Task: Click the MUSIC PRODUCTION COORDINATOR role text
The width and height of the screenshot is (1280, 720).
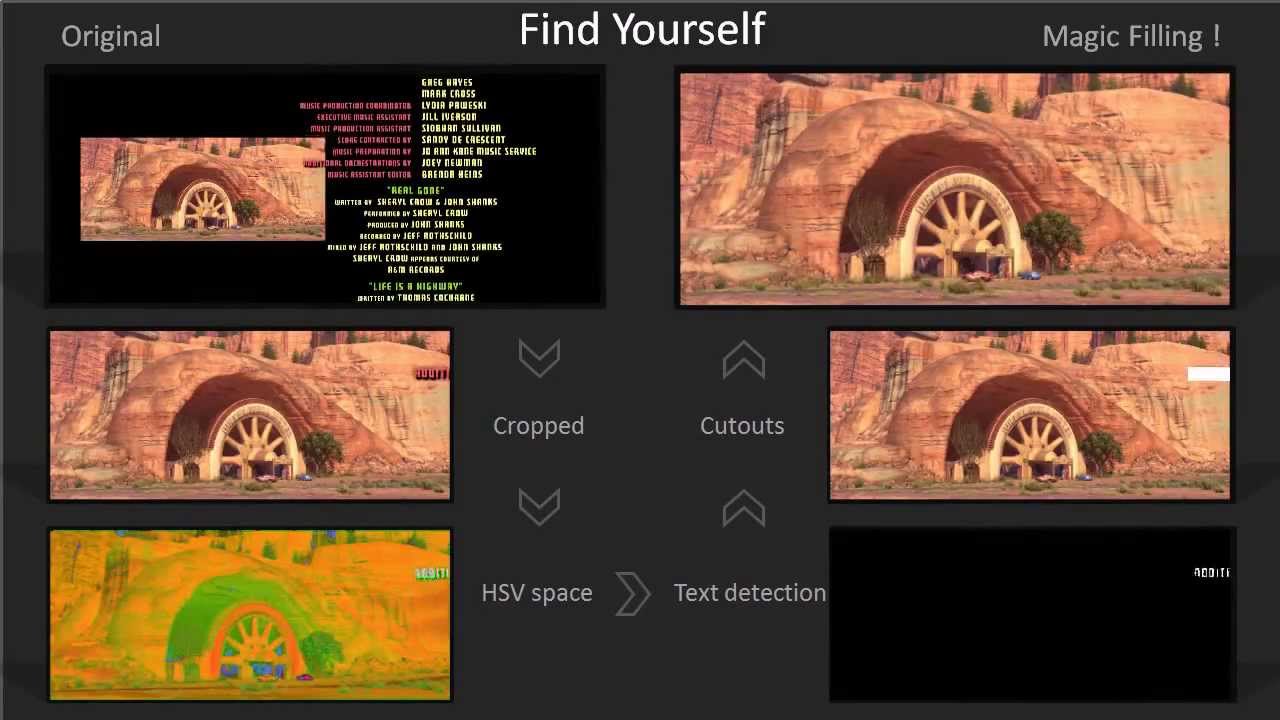Action: coord(355,105)
